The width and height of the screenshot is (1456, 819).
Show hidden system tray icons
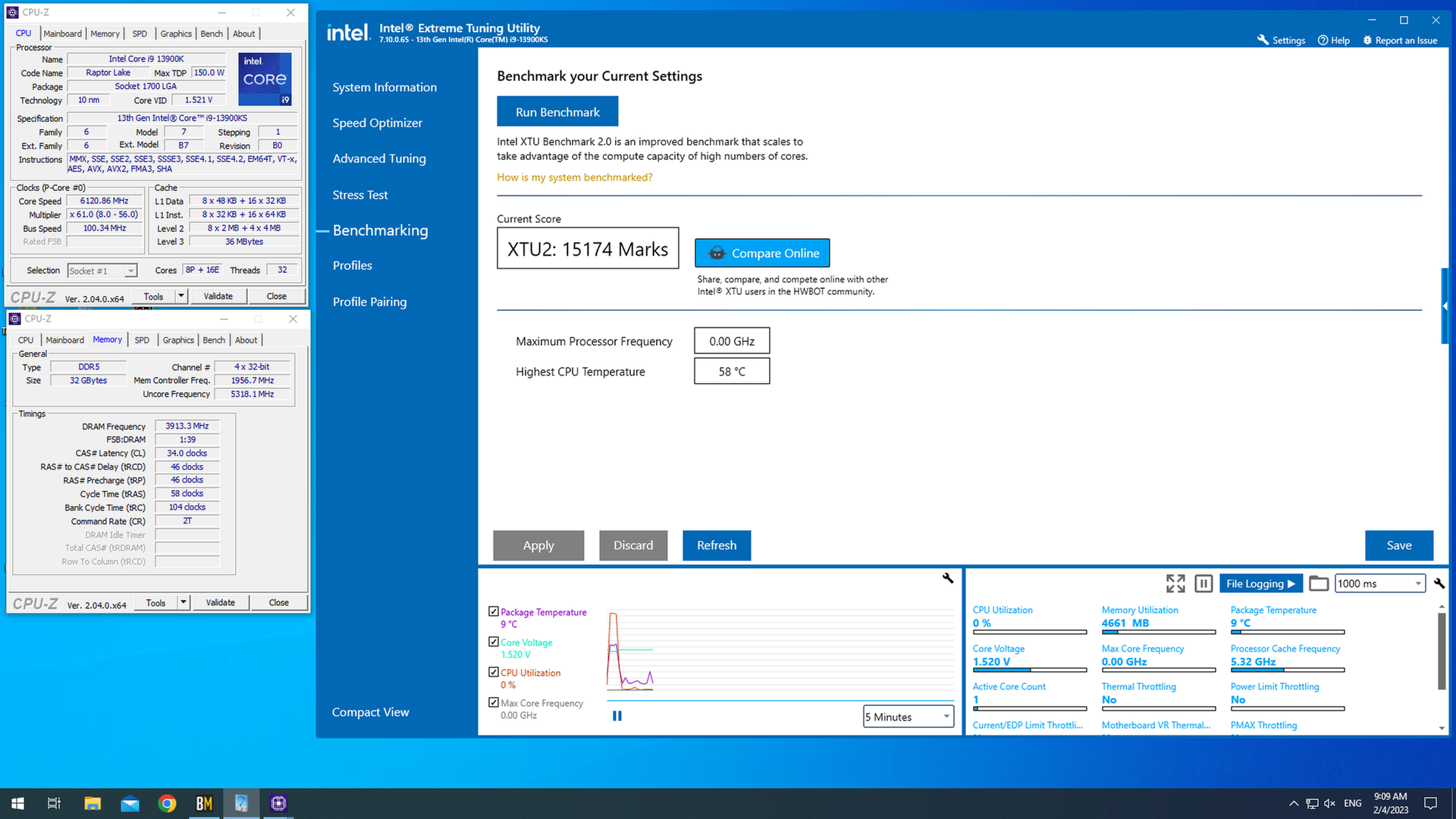[x=1294, y=803]
